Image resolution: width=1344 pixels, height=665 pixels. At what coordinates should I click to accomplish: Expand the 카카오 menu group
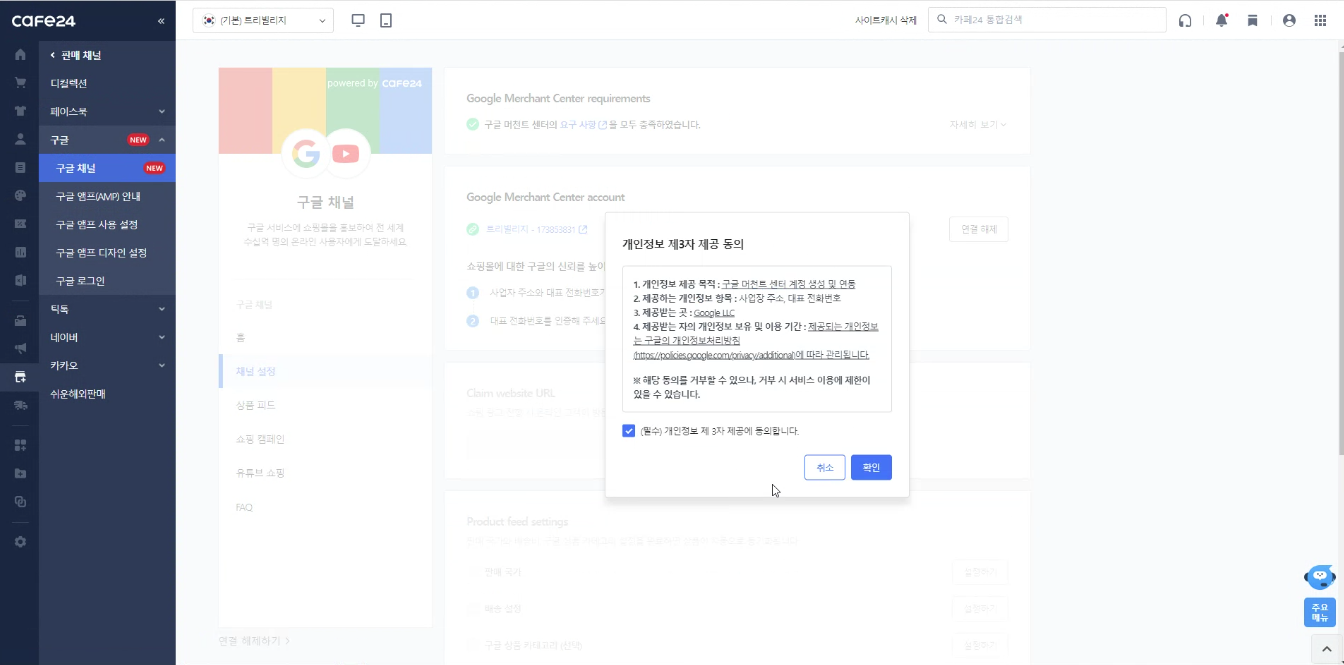[x=107, y=365]
